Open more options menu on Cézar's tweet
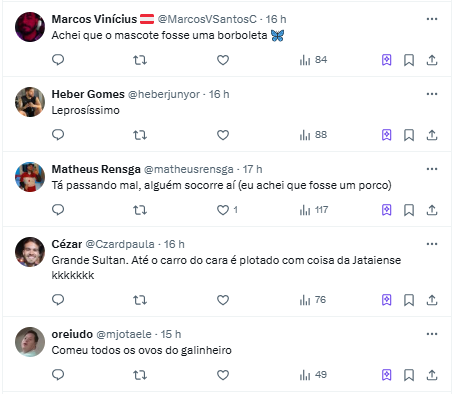 [x=432, y=244]
